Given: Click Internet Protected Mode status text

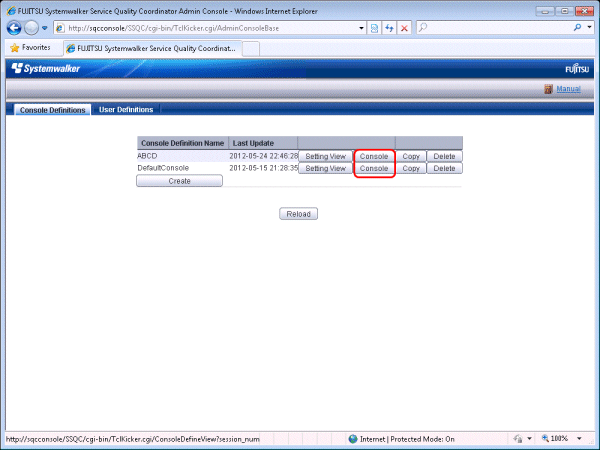Looking at the screenshot, I should coord(407,439).
